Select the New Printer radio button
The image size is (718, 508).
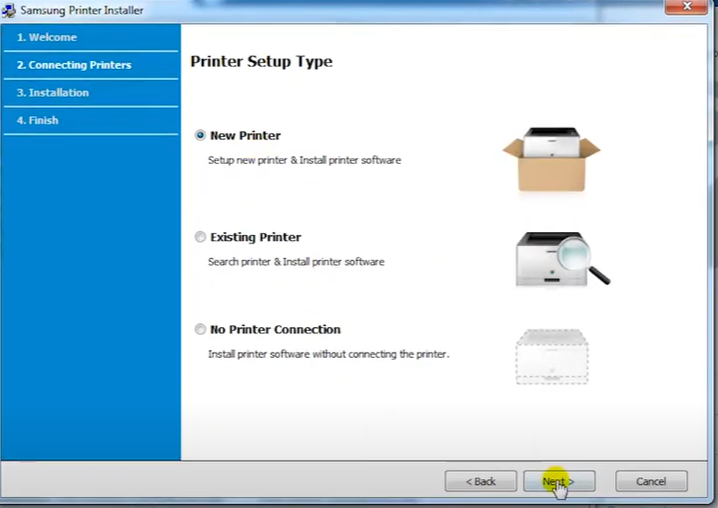(200, 135)
